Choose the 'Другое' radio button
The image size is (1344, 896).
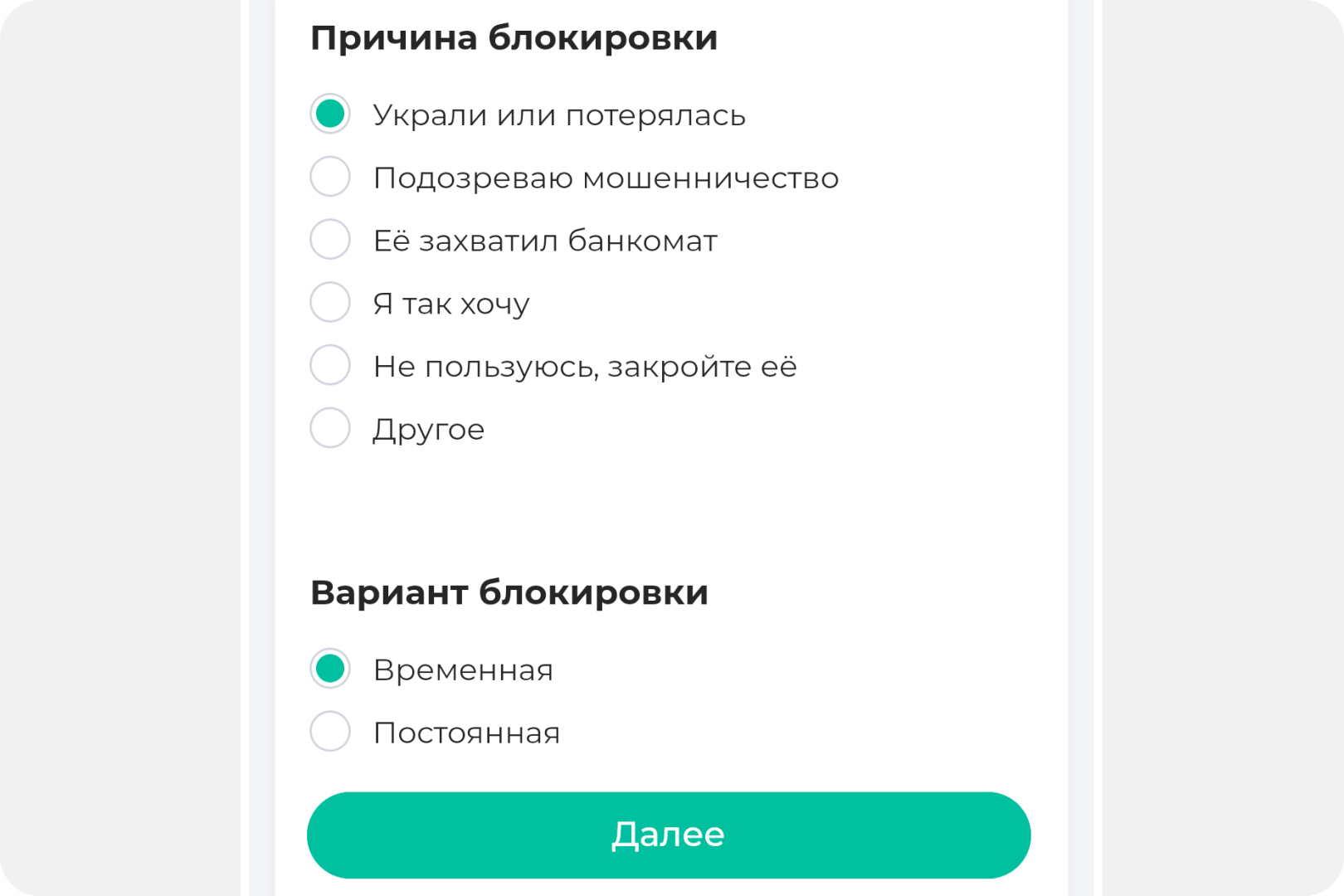(x=330, y=428)
